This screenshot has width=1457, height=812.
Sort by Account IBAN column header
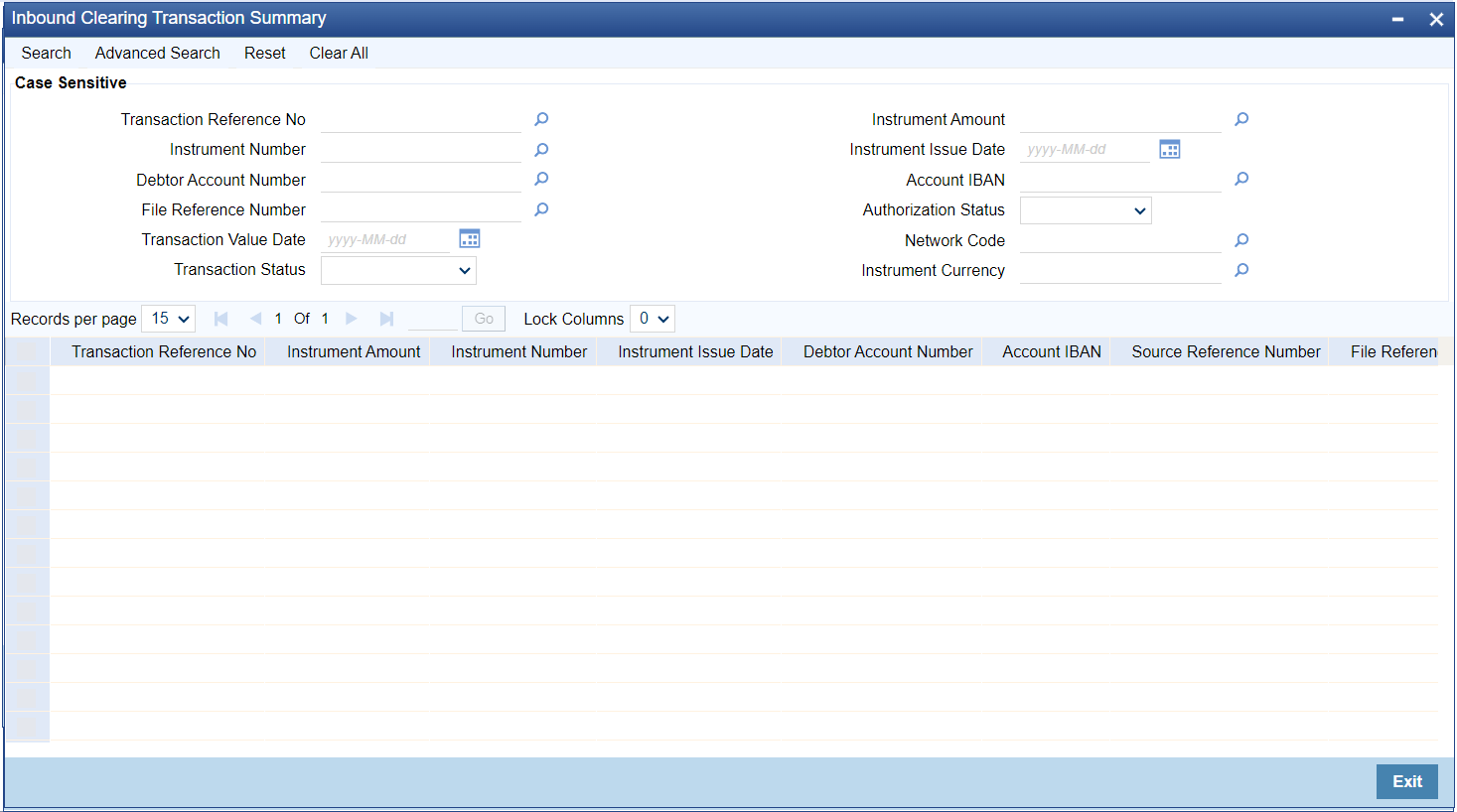tap(1052, 351)
